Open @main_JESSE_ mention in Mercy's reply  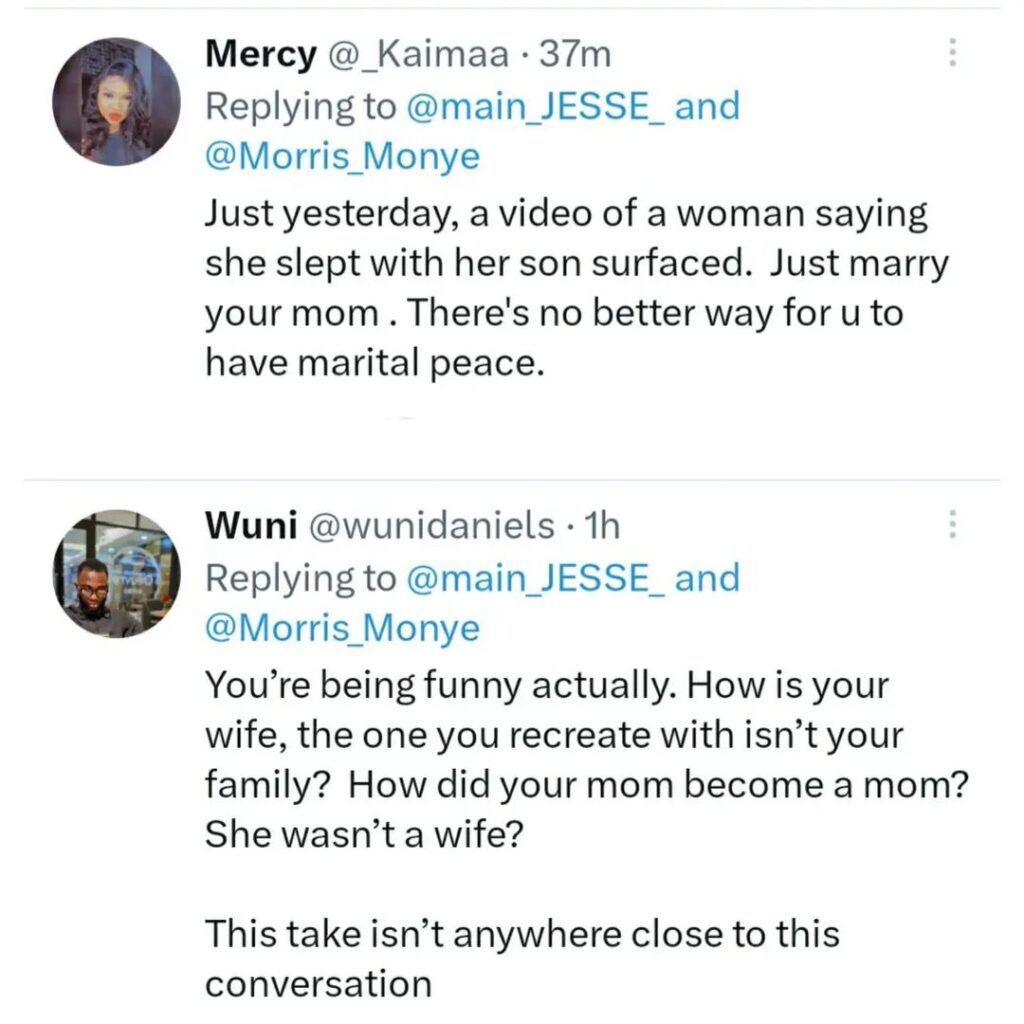536,106
